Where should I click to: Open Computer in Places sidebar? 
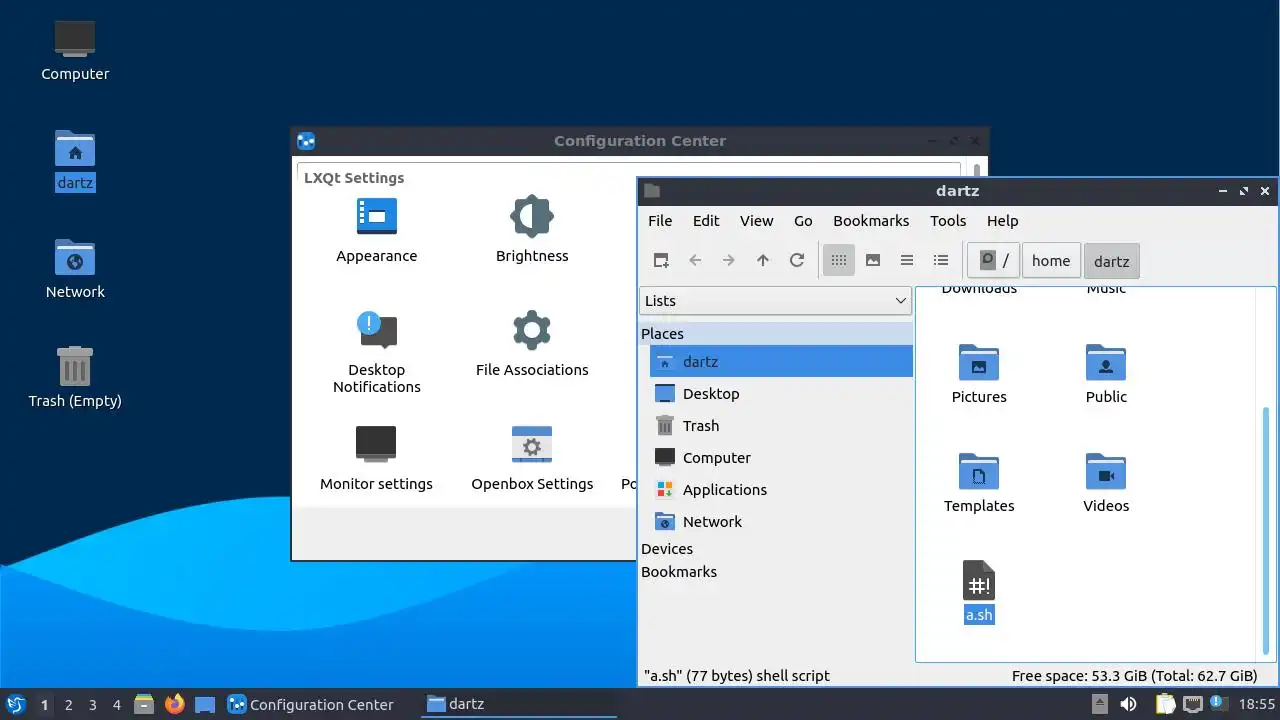(781, 457)
